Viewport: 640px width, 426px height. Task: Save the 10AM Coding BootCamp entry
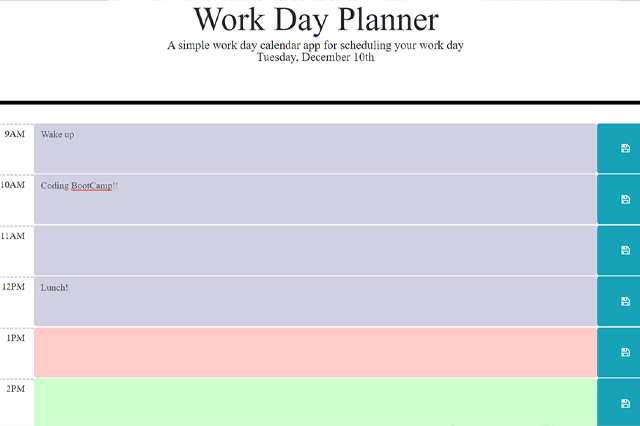625,199
